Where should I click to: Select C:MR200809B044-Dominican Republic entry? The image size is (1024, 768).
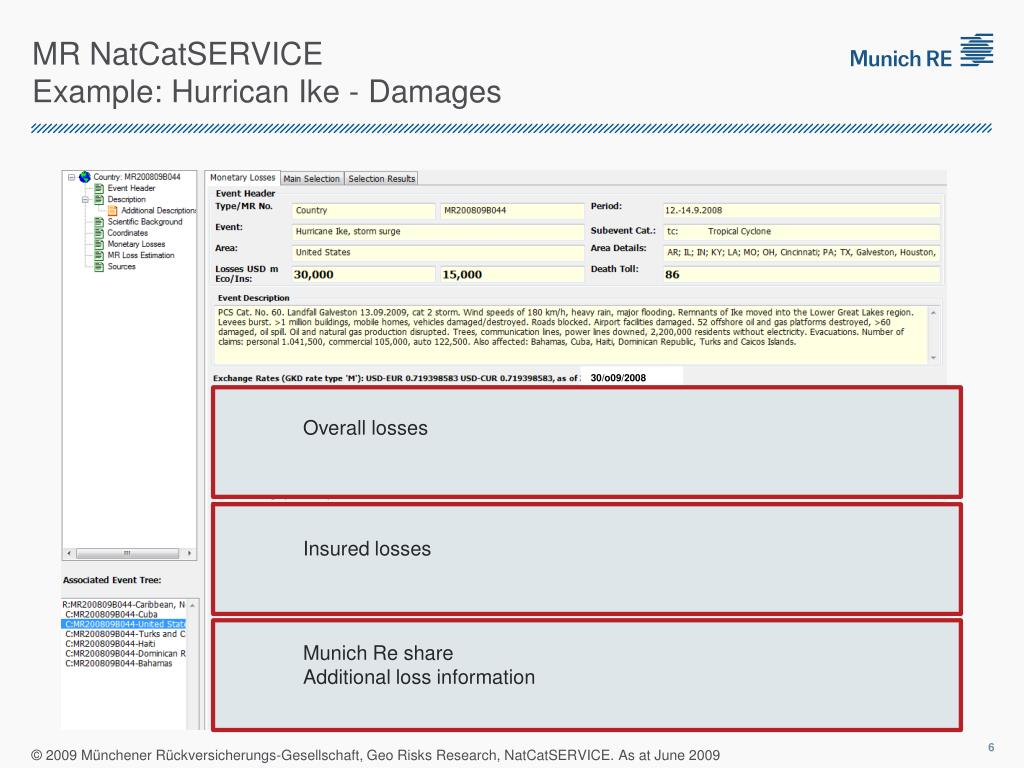click(x=125, y=654)
